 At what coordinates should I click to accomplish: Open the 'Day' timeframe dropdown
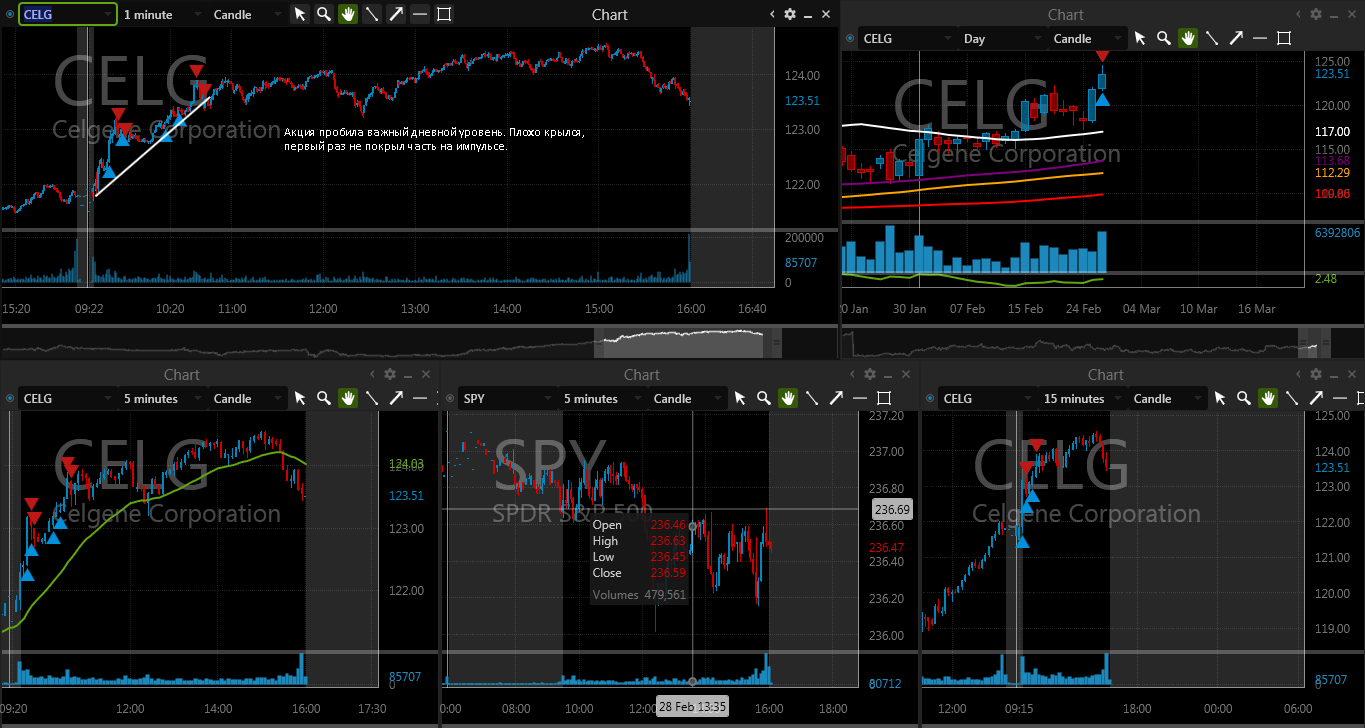(x=1002, y=38)
